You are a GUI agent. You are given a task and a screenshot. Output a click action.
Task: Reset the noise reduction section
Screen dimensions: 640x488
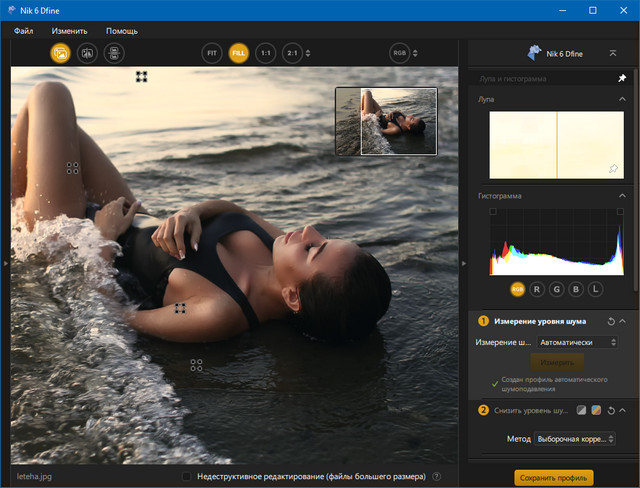click(610, 410)
